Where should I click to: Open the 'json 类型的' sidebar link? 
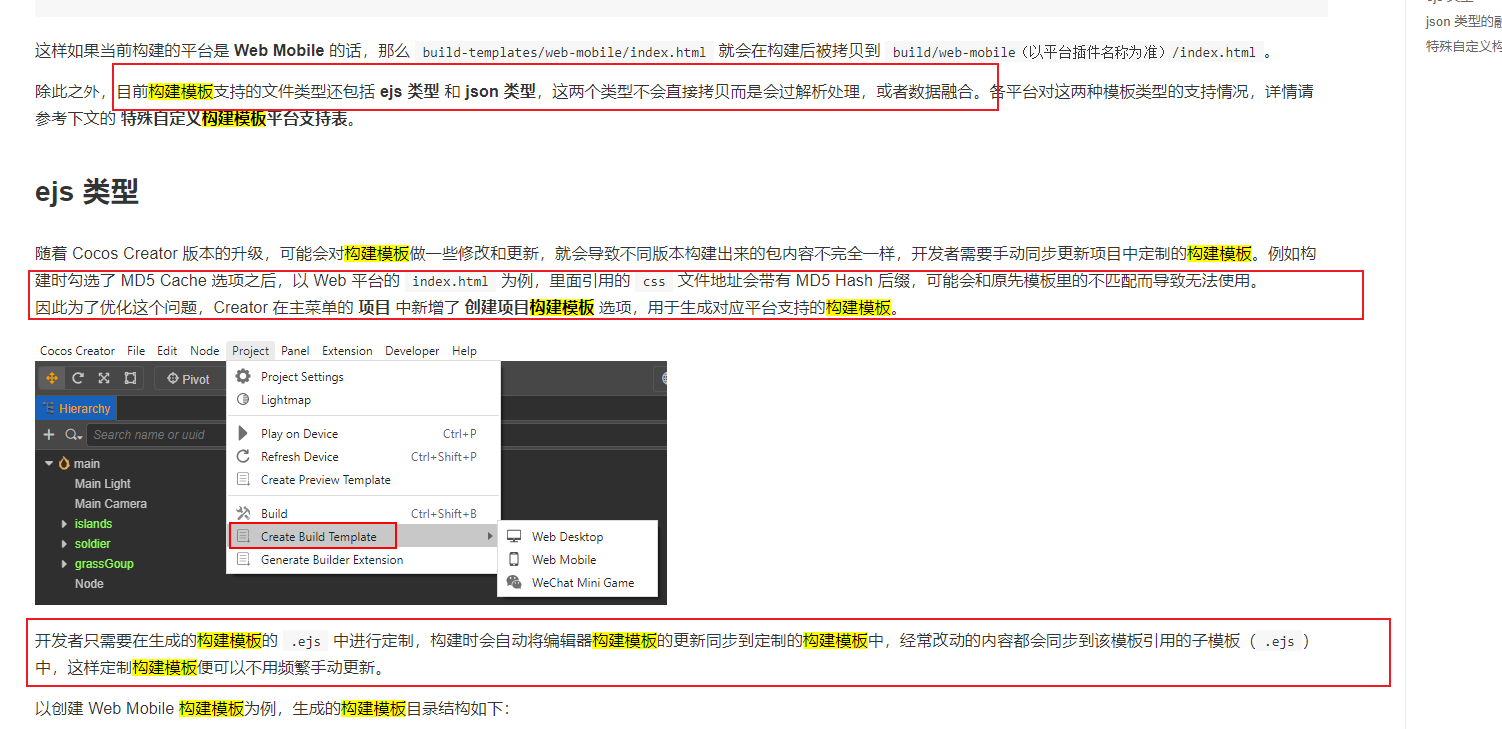(x=1464, y=22)
